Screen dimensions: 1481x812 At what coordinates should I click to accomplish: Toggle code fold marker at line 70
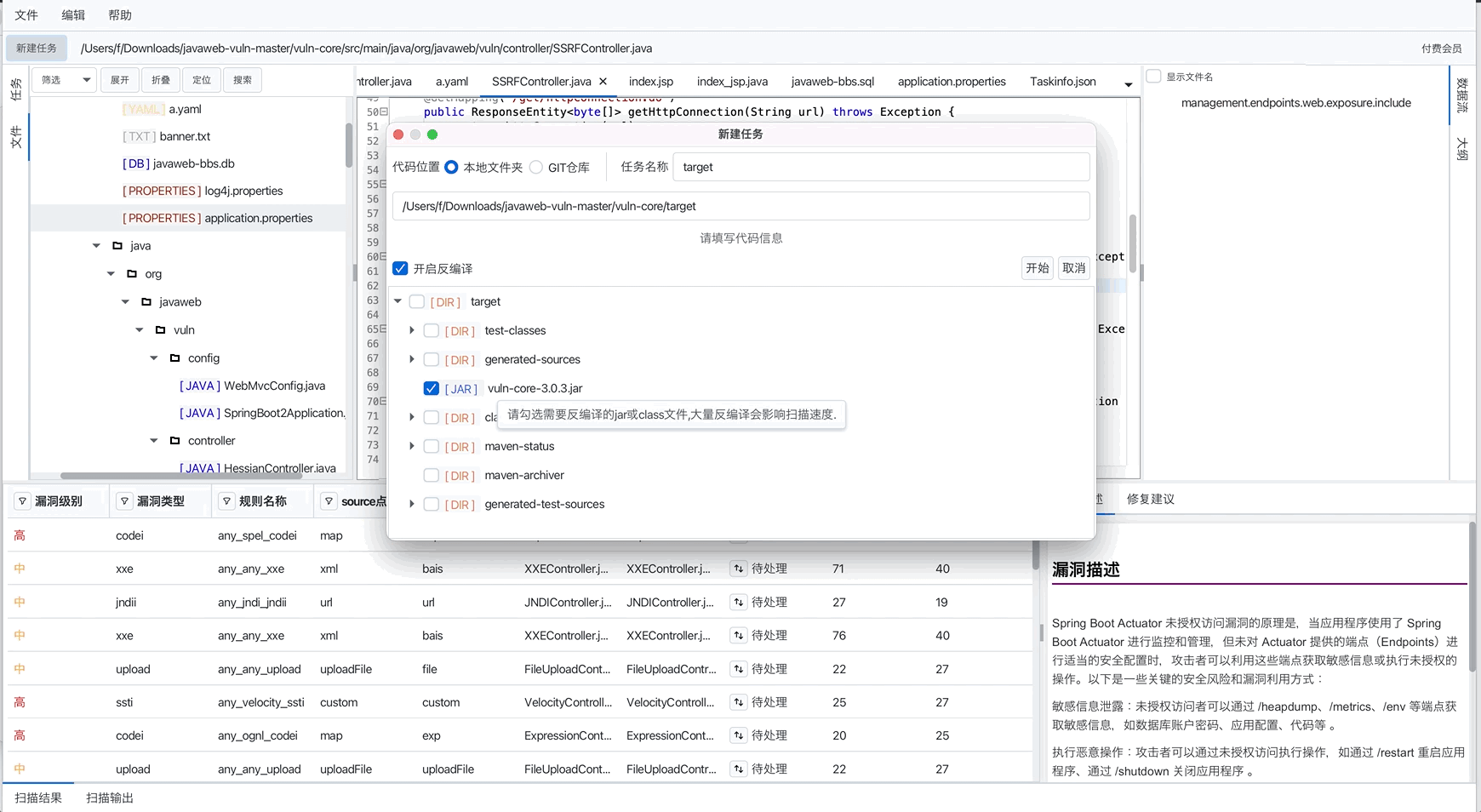click(x=384, y=401)
